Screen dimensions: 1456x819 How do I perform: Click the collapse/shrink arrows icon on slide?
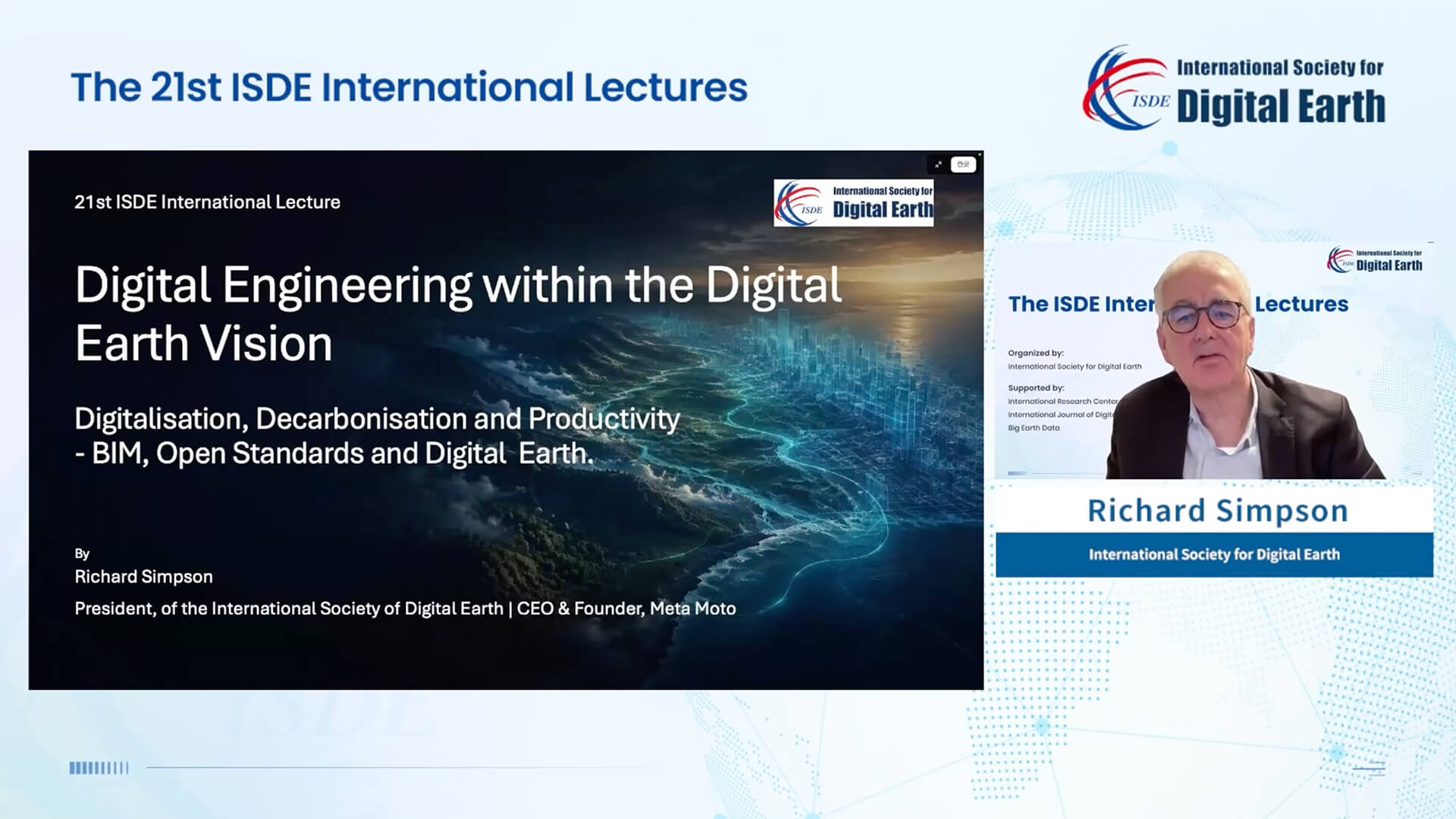(x=938, y=165)
